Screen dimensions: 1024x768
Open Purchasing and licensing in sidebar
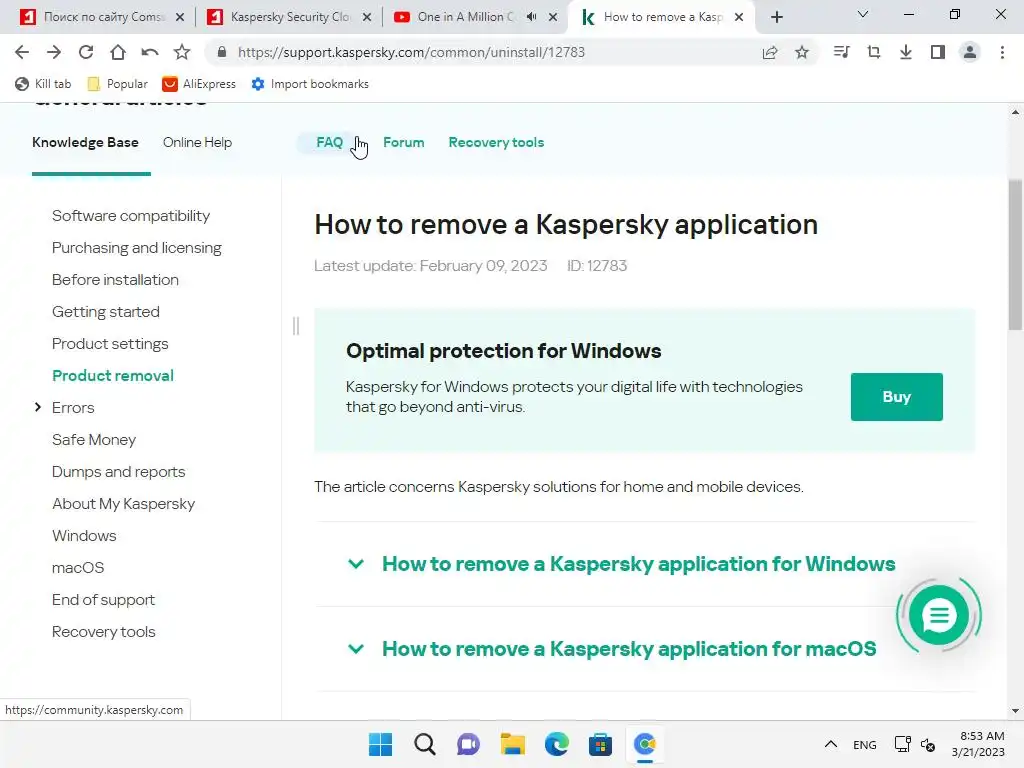coord(136,248)
